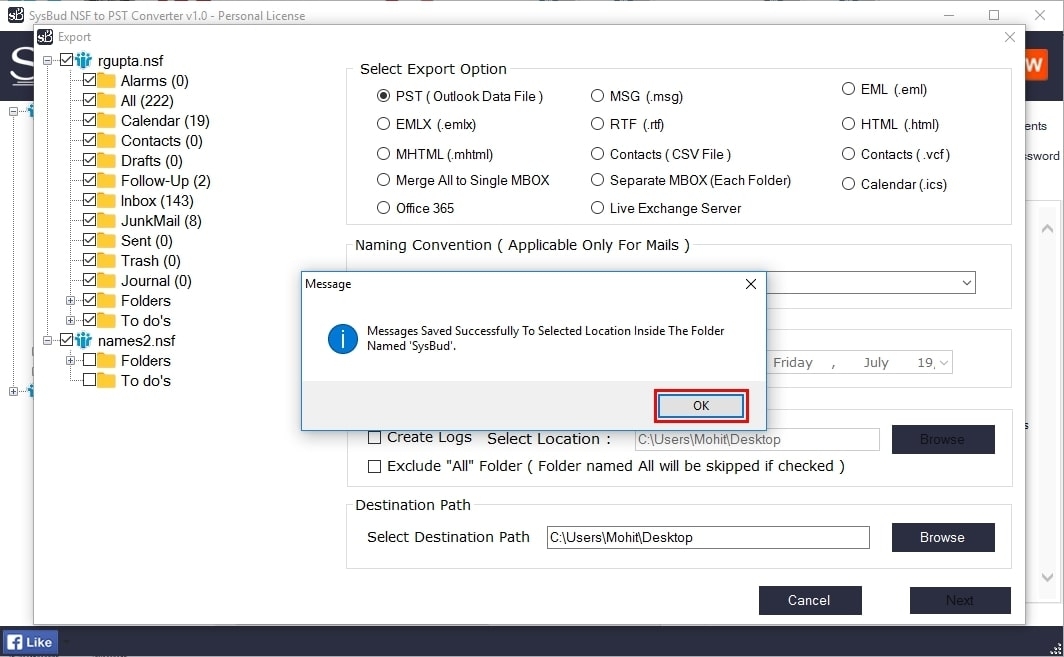The image size is (1064, 657).
Task: Select the Live Exchange Server option
Action: coord(597,208)
